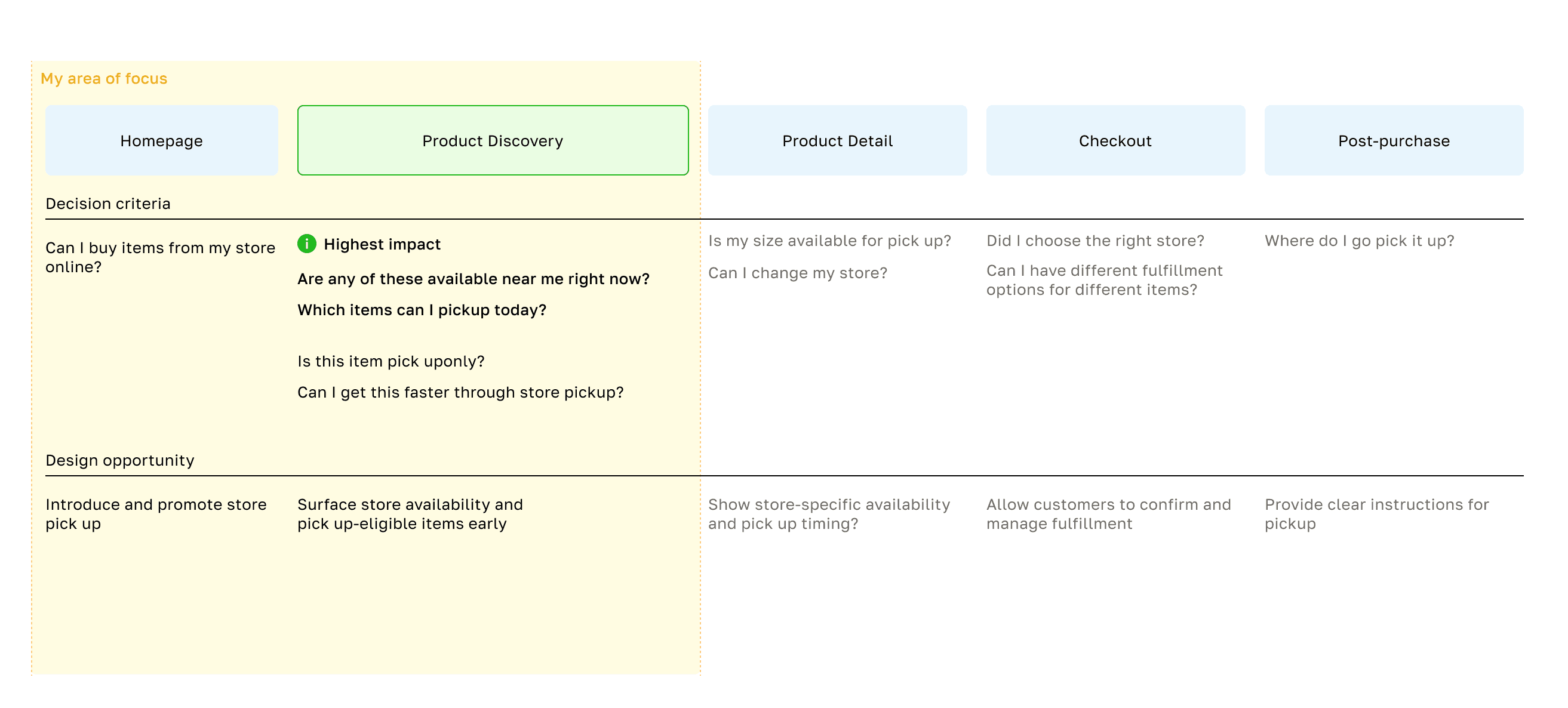Click 'Did I choose the right store?'

point(1095,241)
